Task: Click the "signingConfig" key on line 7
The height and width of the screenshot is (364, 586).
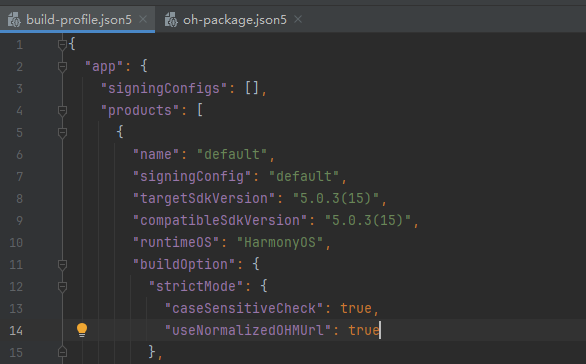Action: click(x=192, y=176)
